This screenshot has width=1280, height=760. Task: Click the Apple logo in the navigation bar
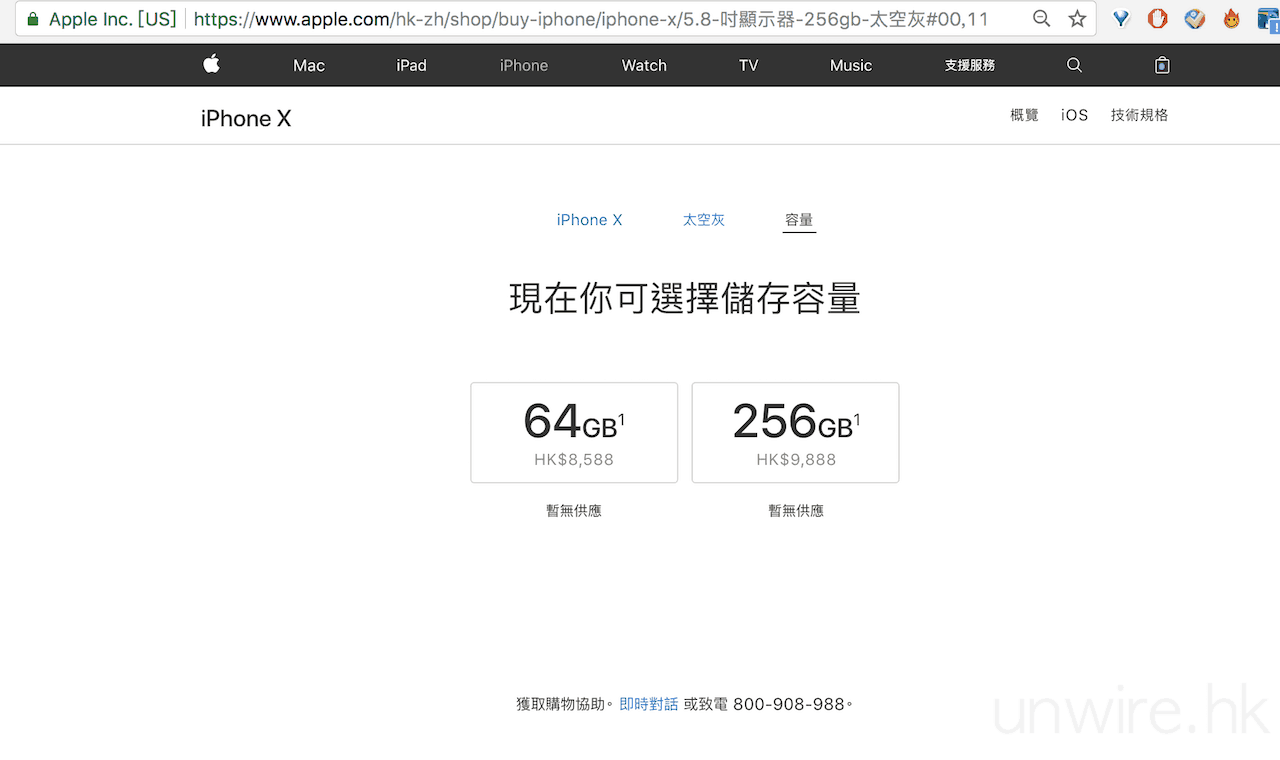pyautogui.click(x=211, y=65)
